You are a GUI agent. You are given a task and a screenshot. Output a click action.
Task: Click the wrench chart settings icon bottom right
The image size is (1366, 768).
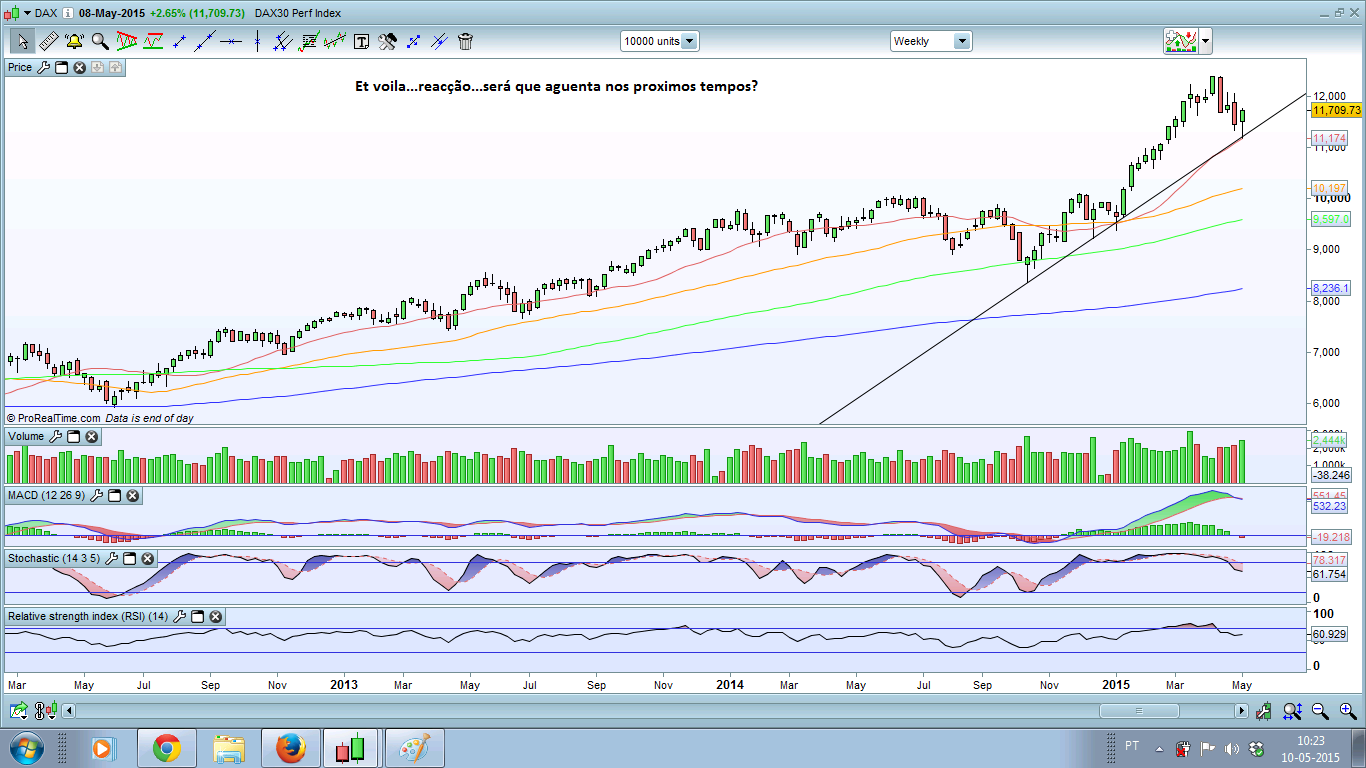pos(1265,711)
